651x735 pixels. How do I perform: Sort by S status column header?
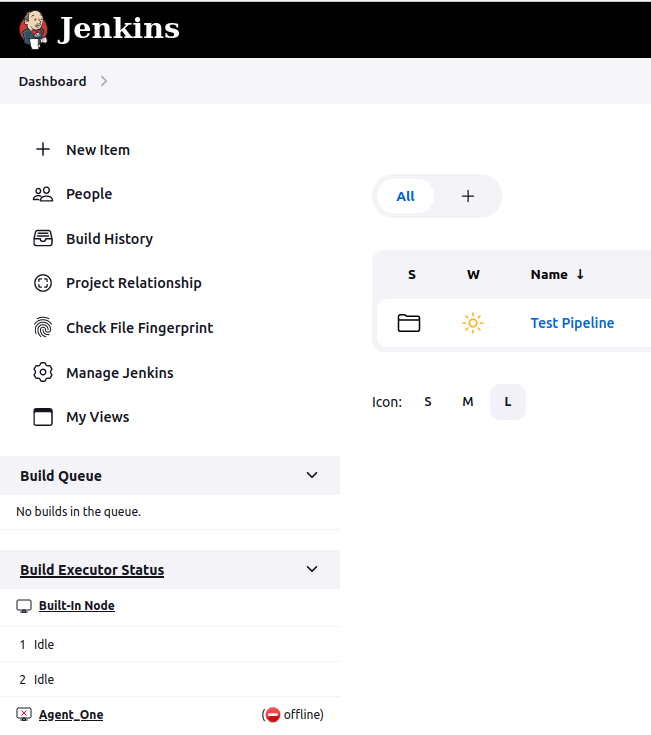point(412,275)
